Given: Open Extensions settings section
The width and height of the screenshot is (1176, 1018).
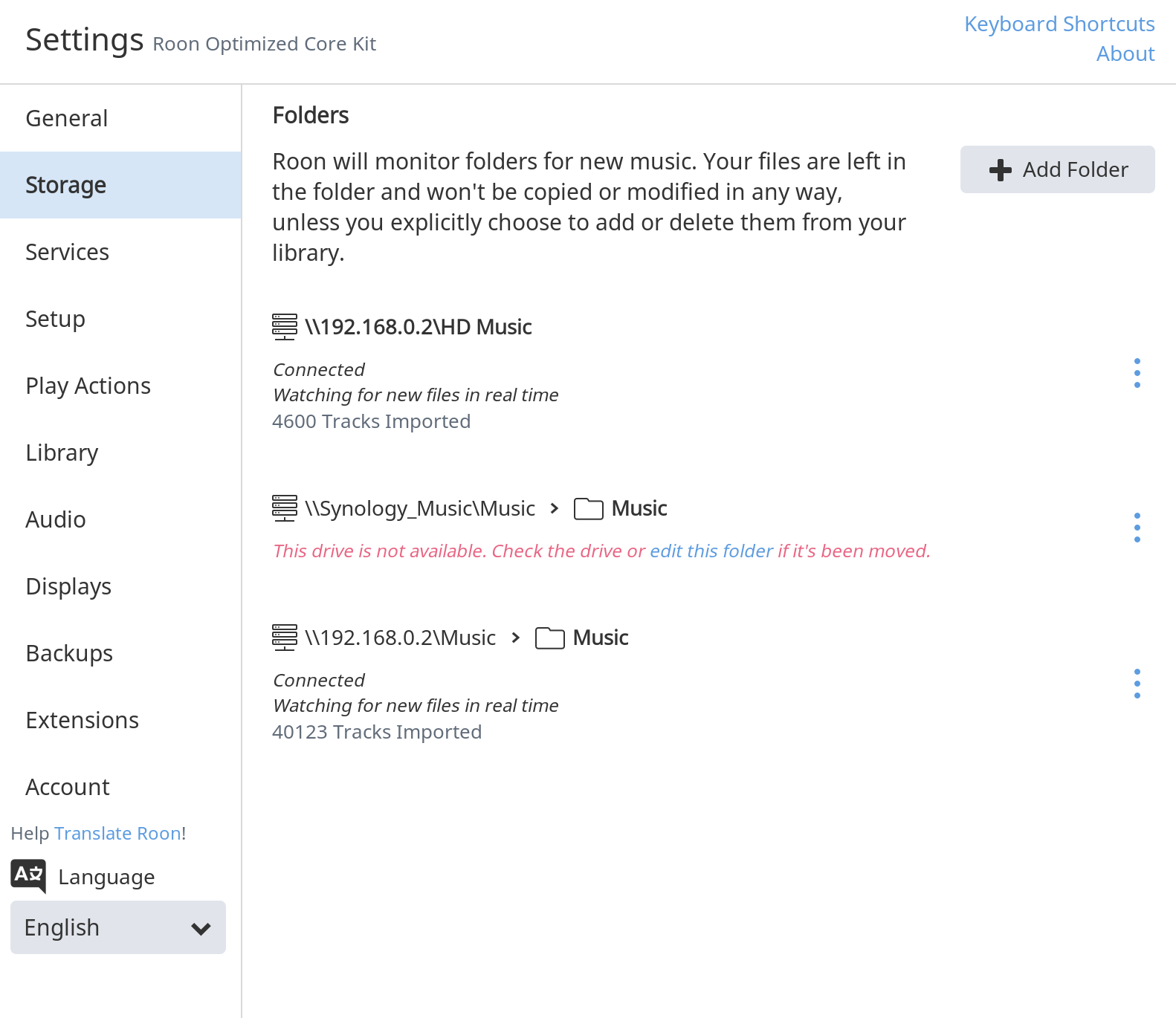Looking at the screenshot, I should pyautogui.click(x=120, y=720).
